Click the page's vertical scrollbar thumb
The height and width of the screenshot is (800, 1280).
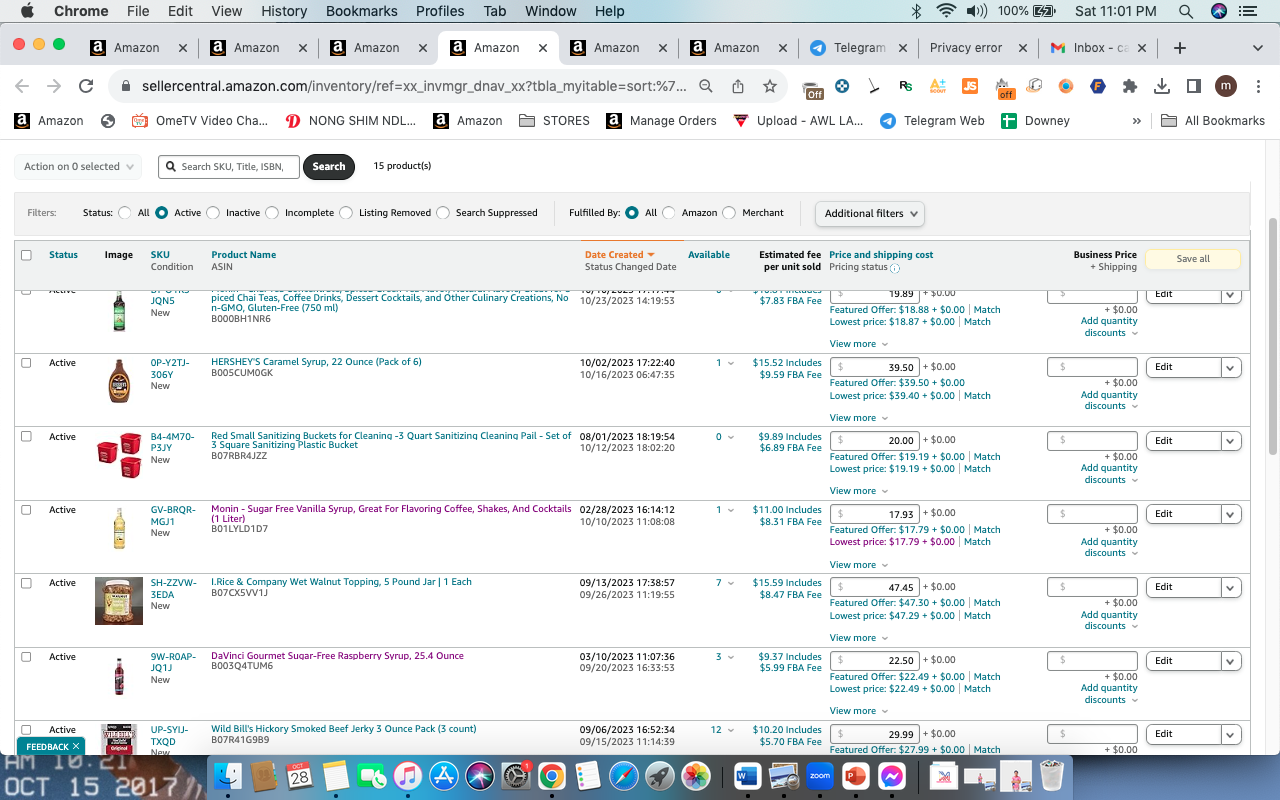coord(1272,335)
